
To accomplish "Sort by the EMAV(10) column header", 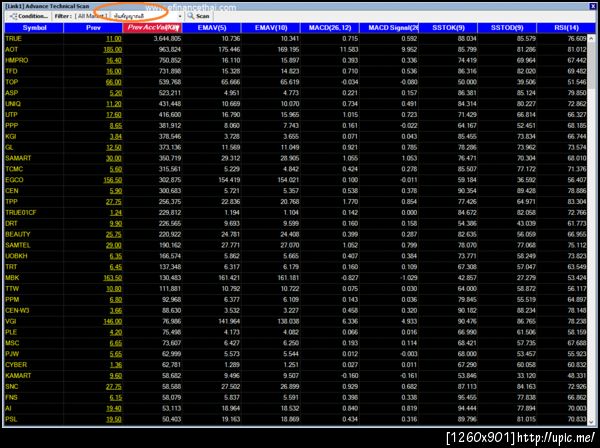I will 271,28.
